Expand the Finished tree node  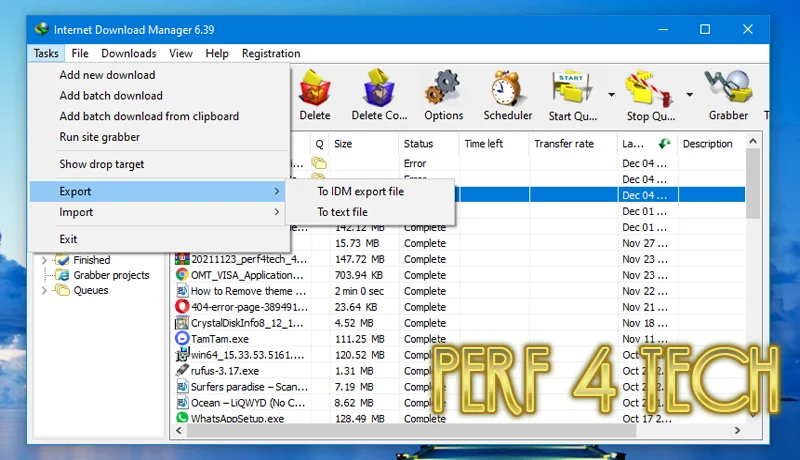tap(44, 260)
